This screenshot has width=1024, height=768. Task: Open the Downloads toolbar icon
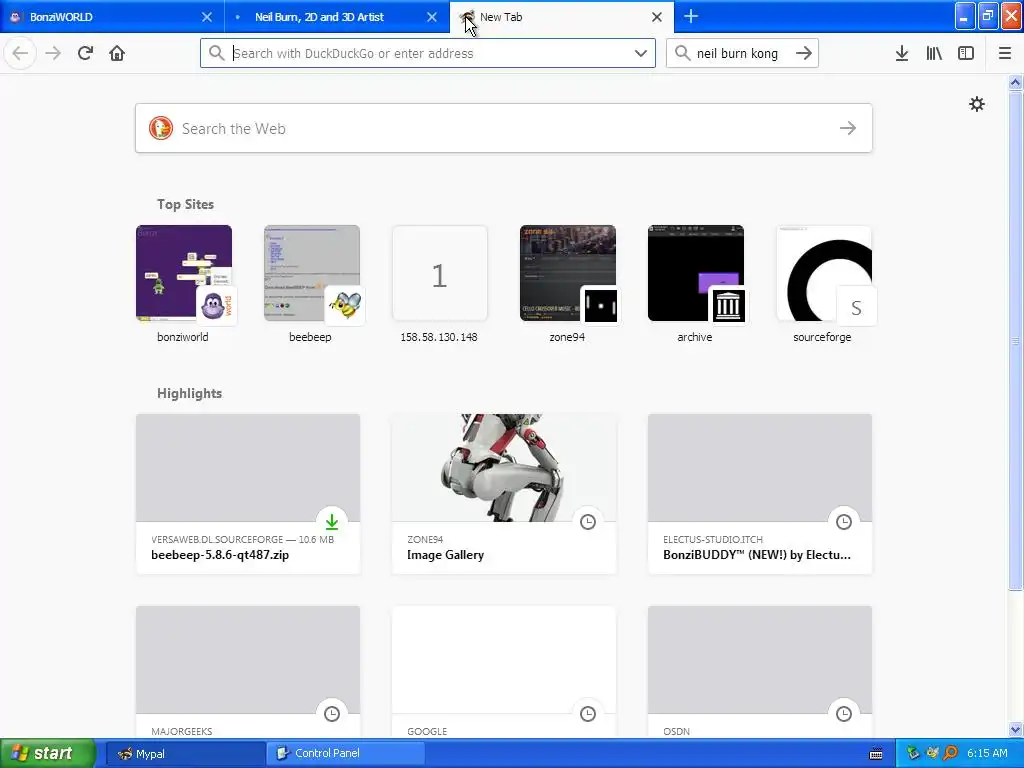click(902, 53)
